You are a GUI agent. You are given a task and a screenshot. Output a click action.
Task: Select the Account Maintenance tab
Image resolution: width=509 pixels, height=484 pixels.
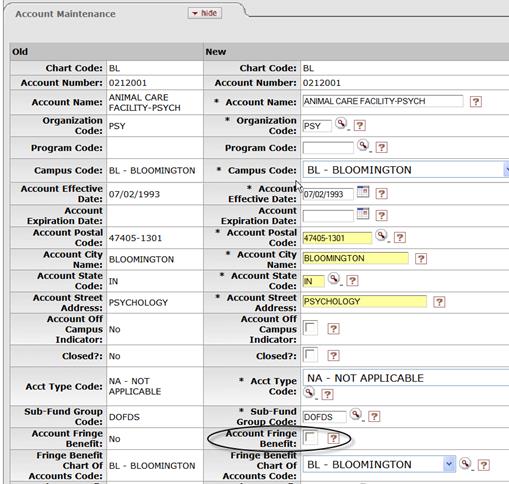click(x=65, y=14)
